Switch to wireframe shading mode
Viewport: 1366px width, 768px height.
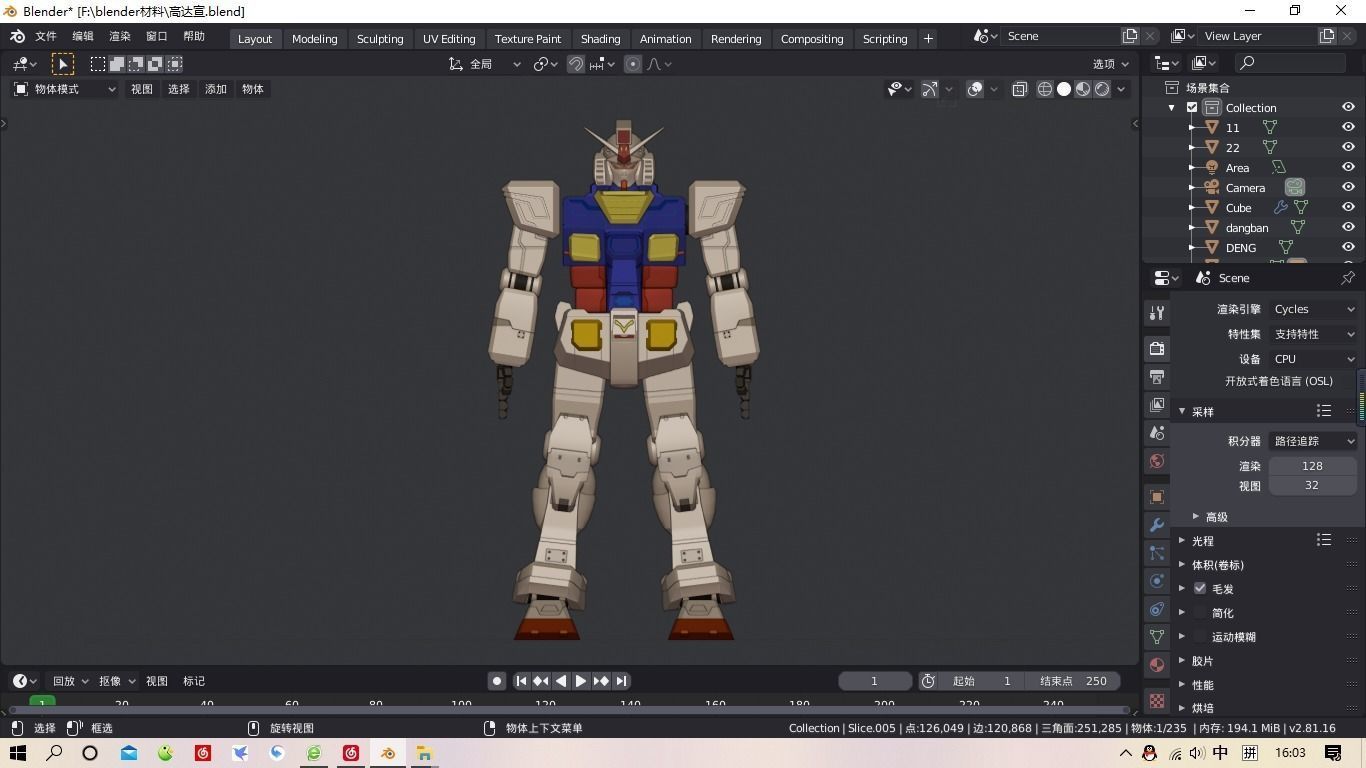[x=1045, y=89]
